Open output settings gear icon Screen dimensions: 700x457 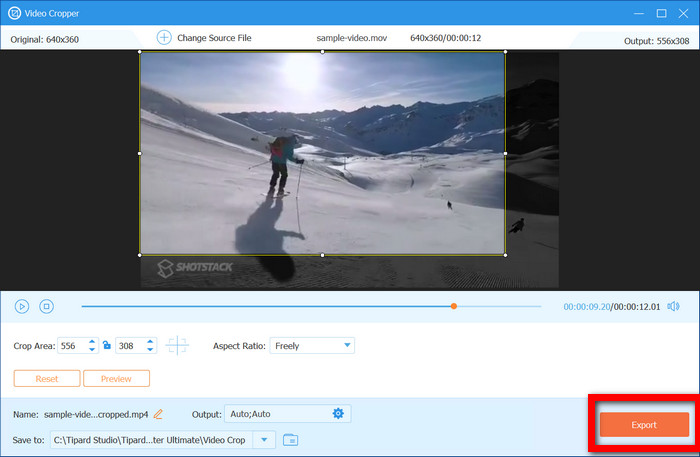coord(338,414)
